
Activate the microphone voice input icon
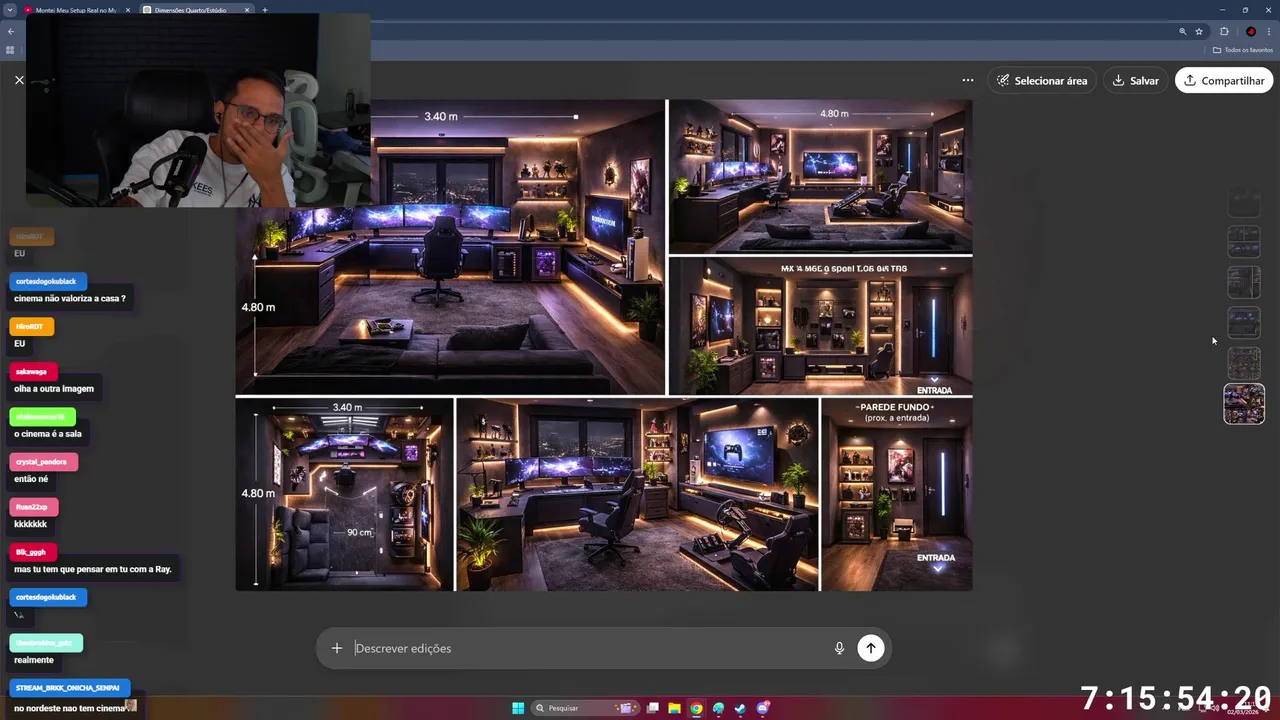click(840, 648)
